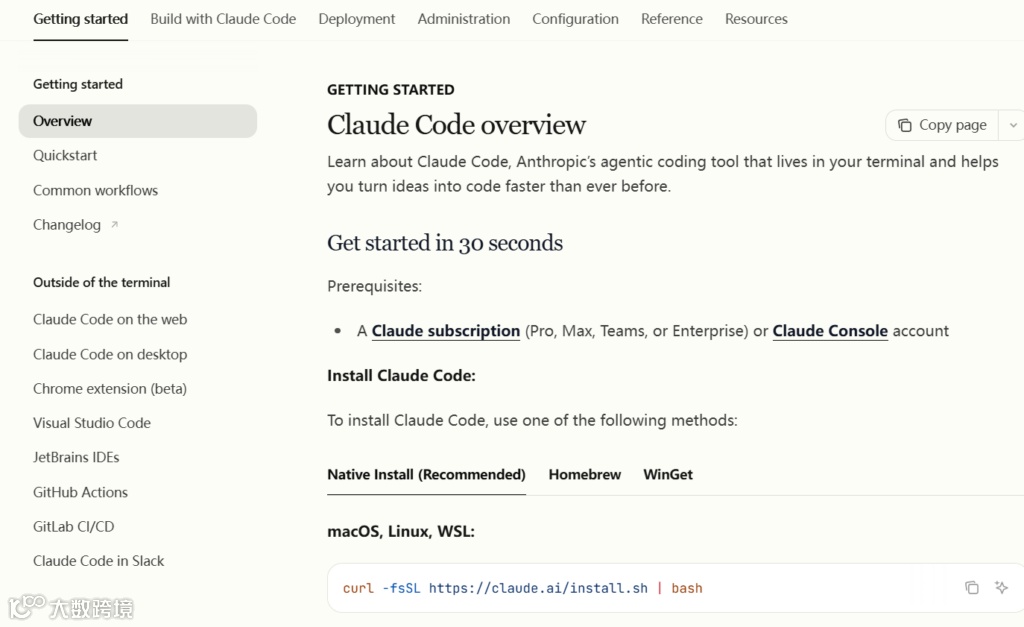Open the Administration top menu
Image resolution: width=1024 pixels, height=627 pixels.
(464, 19)
